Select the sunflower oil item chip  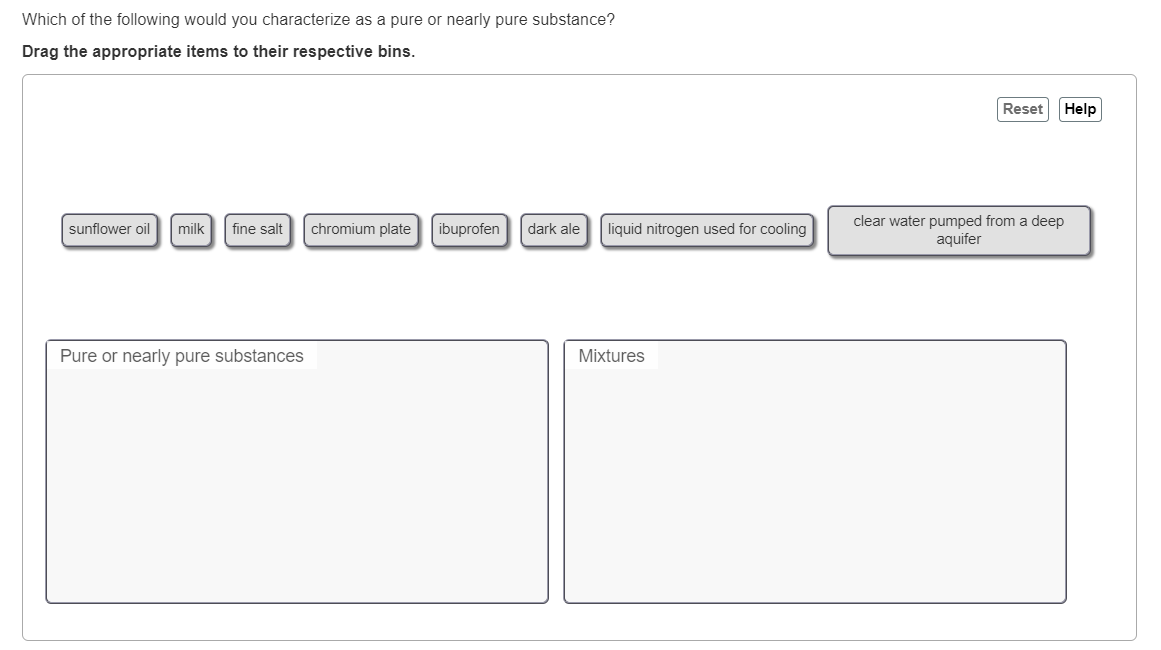110,229
